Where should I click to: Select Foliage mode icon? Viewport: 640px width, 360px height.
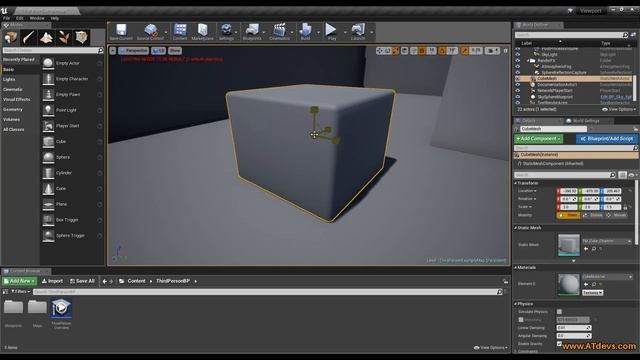pyautogui.click(x=64, y=38)
